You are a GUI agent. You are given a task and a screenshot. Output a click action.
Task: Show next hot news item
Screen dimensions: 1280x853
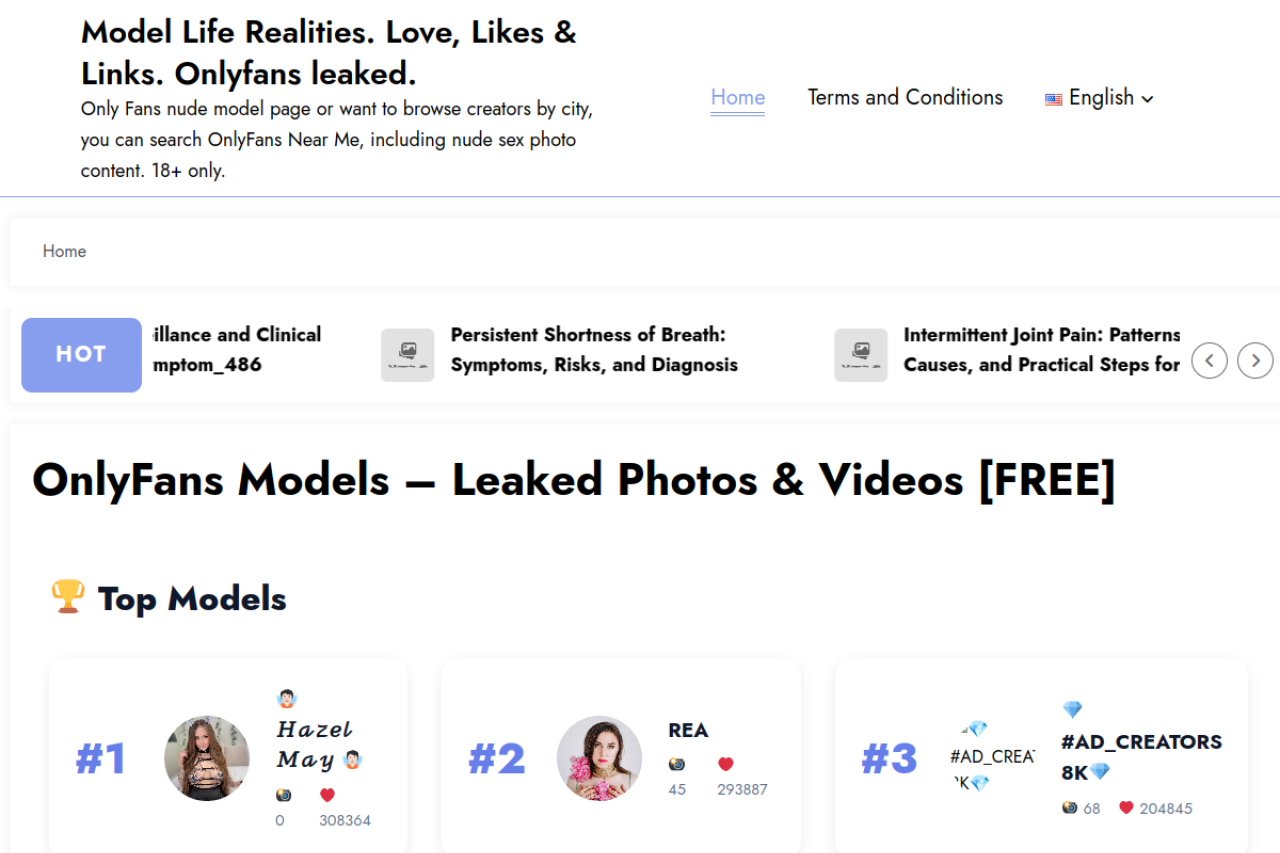pos(1255,360)
